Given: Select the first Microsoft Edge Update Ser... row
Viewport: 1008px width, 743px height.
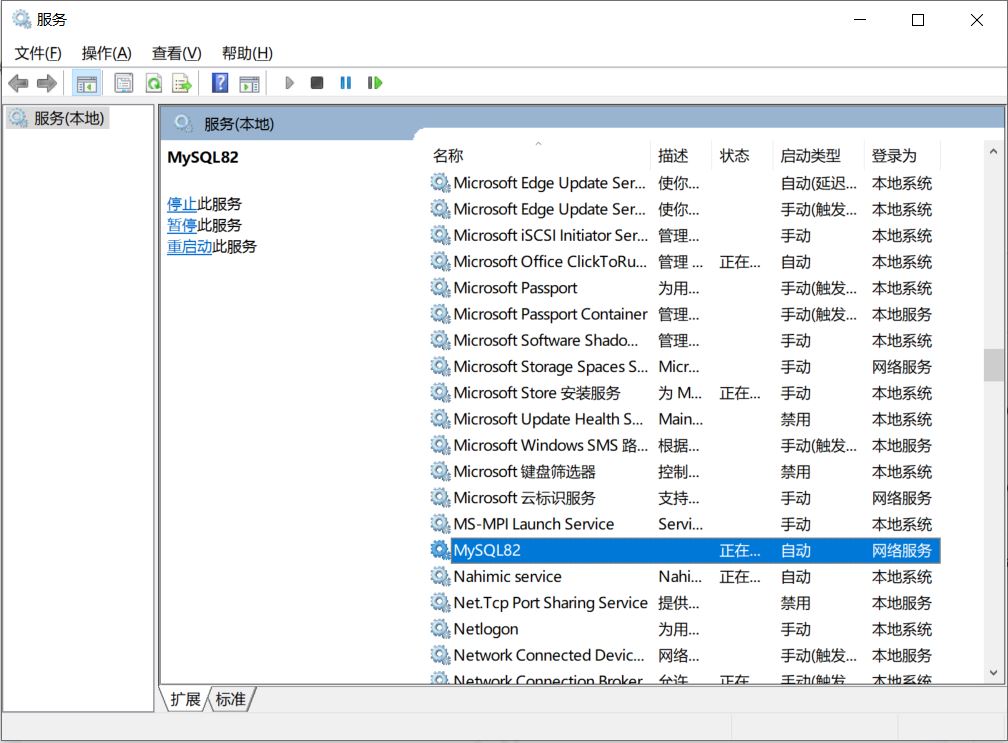Looking at the screenshot, I should [x=685, y=183].
